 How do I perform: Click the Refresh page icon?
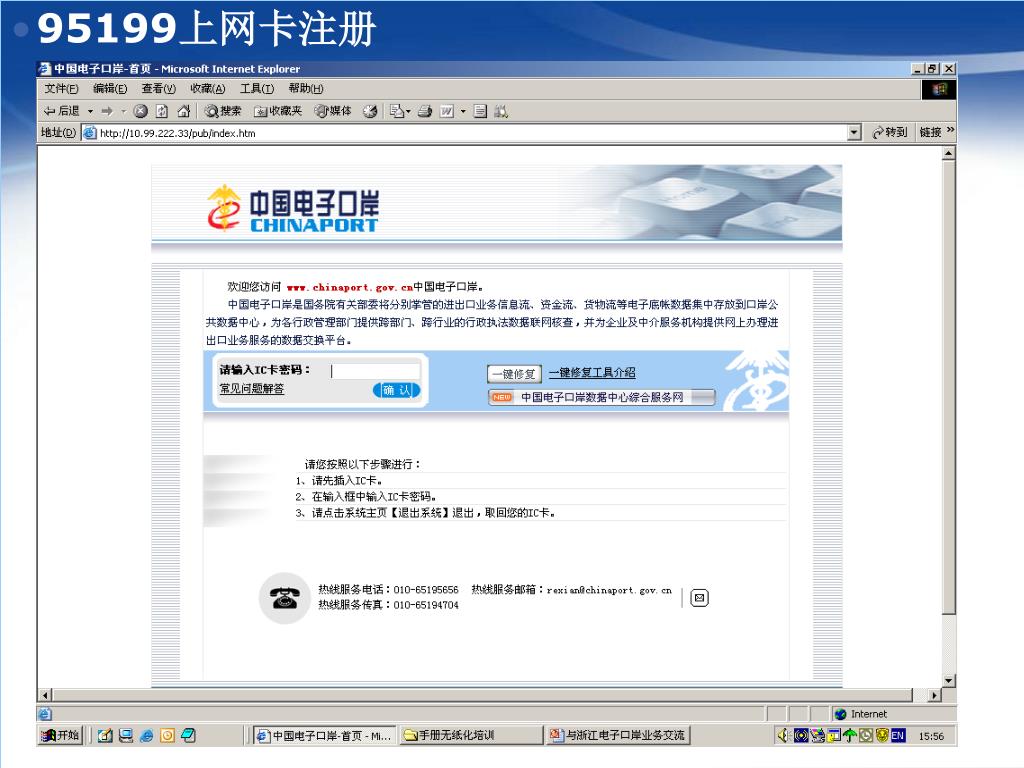(x=162, y=112)
